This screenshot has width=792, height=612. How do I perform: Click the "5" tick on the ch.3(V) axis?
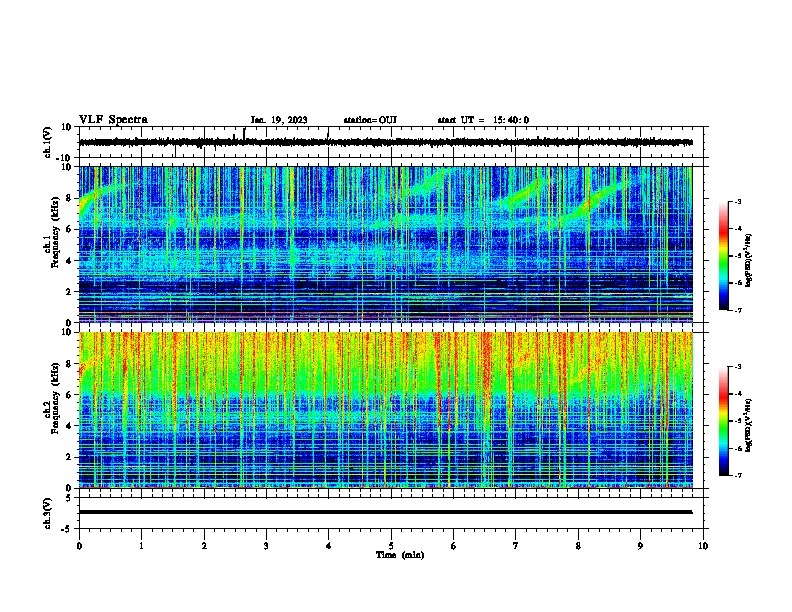click(70, 497)
